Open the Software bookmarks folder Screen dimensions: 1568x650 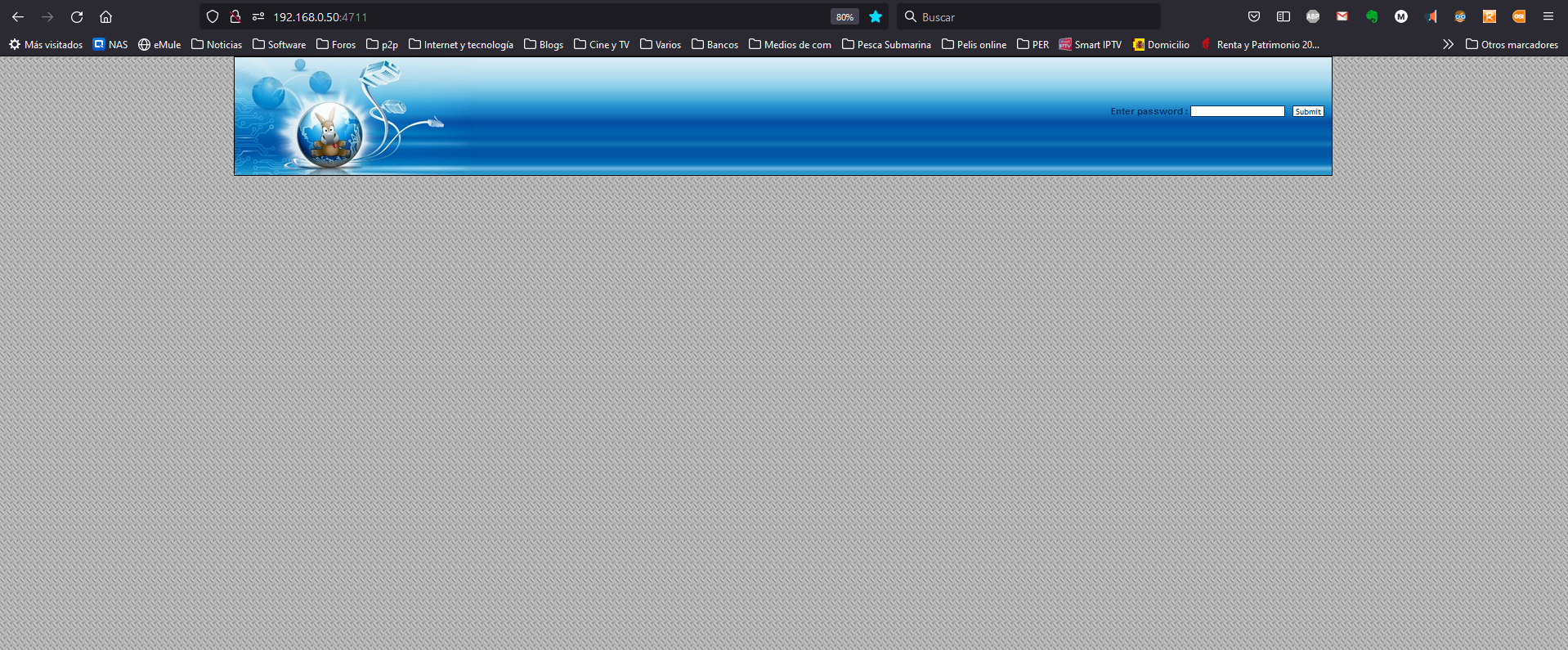coord(279,44)
